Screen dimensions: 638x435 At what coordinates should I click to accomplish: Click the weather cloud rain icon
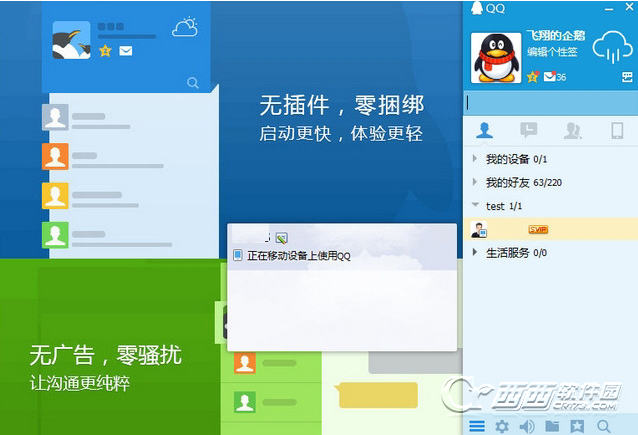tap(612, 48)
